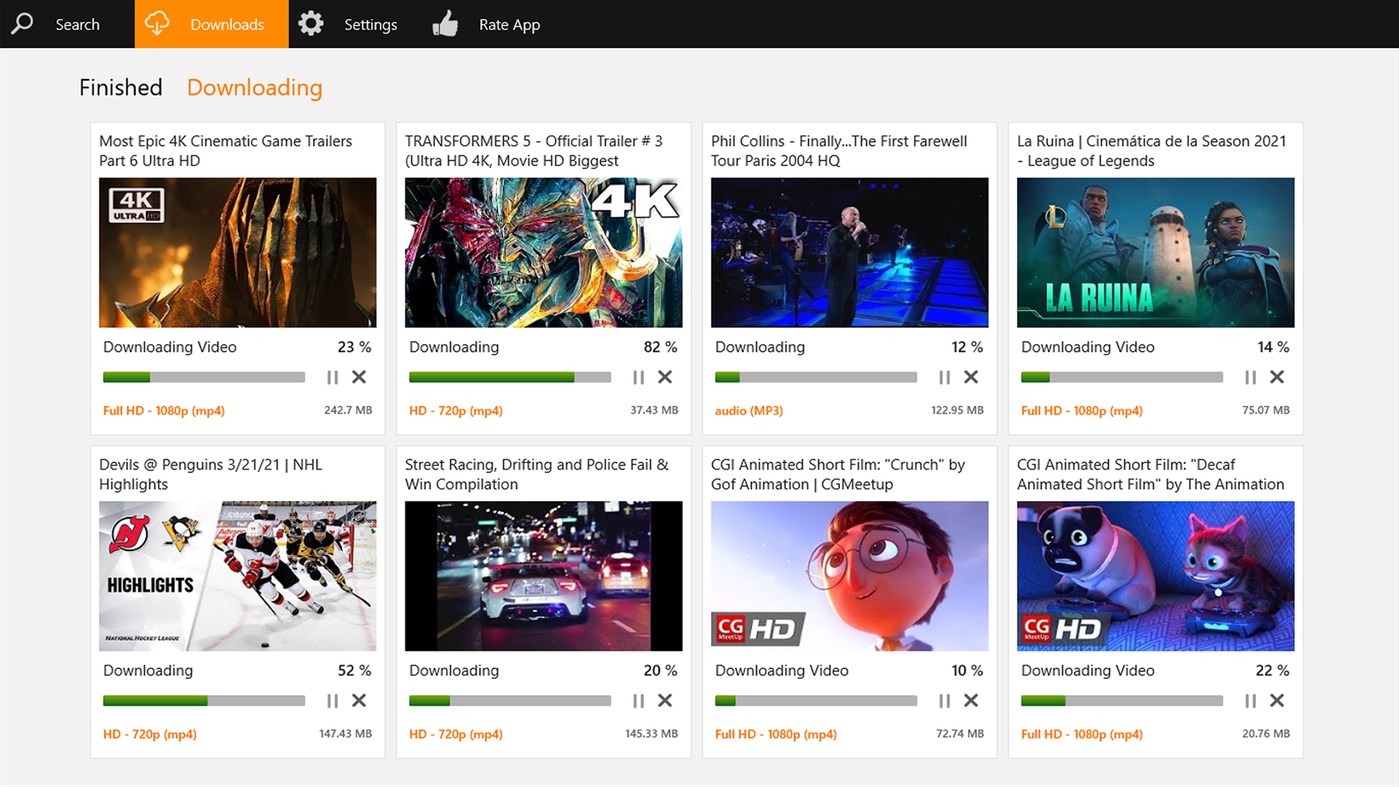
Task: Select the Downloading tab
Action: (254, 88)
